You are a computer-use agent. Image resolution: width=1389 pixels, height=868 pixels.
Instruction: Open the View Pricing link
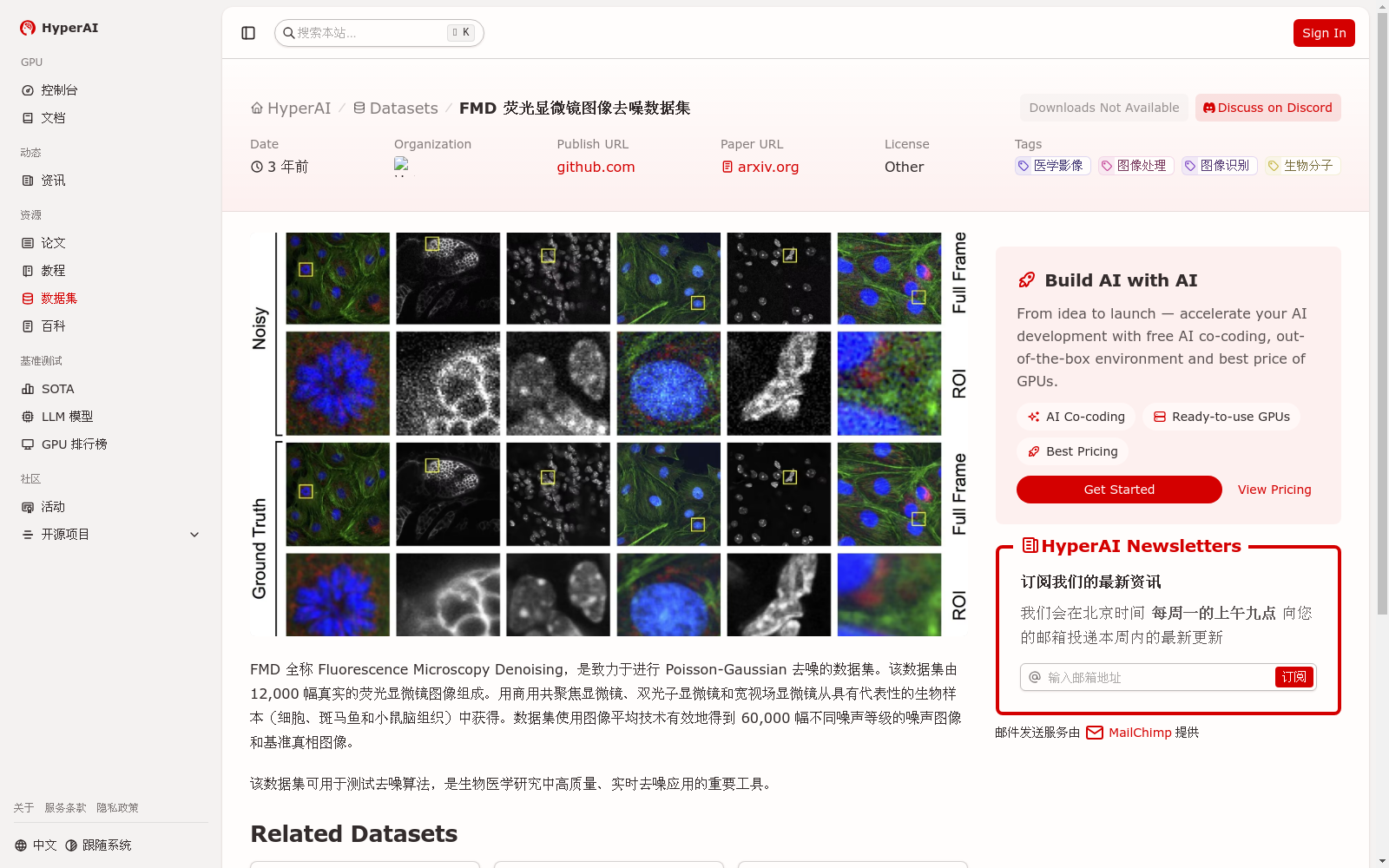click(x=1274, y=490)
